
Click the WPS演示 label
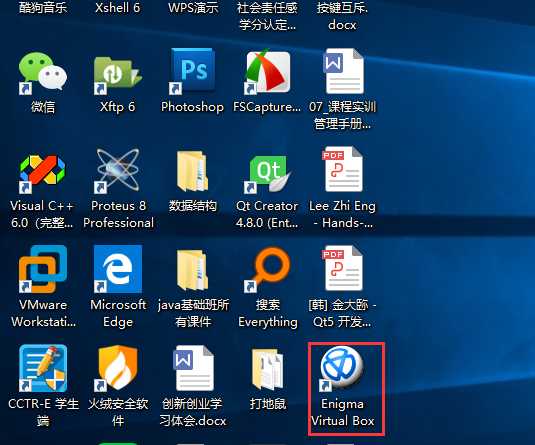point(193,8)
